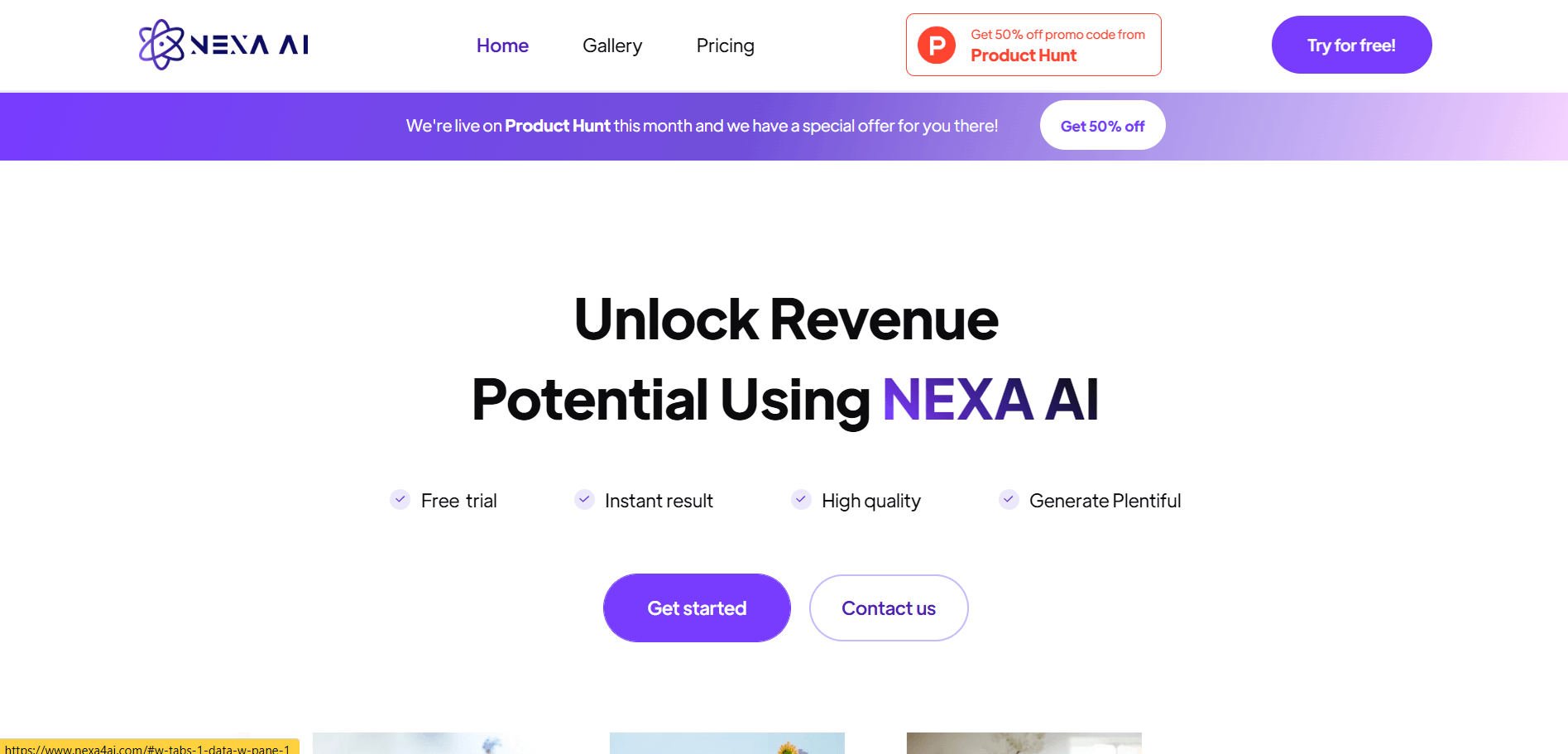Open the Gallery navigation item
1568x754 pixels.
click(x=612, y=46)
